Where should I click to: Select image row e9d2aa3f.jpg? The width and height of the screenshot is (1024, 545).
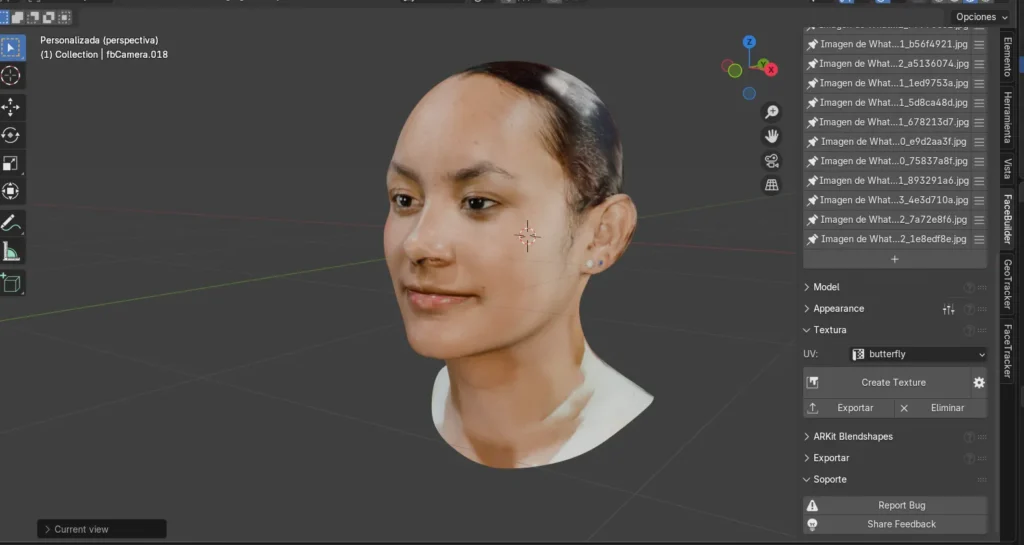click(895, 142)
